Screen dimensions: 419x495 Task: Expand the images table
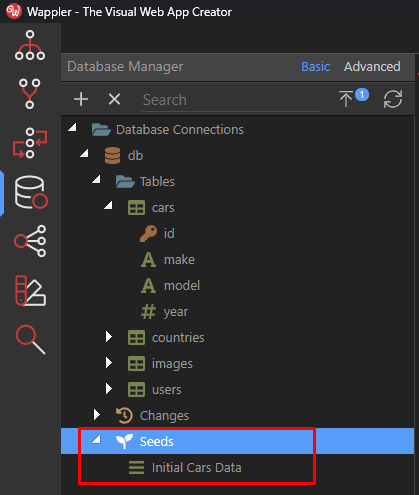point(109,363)
